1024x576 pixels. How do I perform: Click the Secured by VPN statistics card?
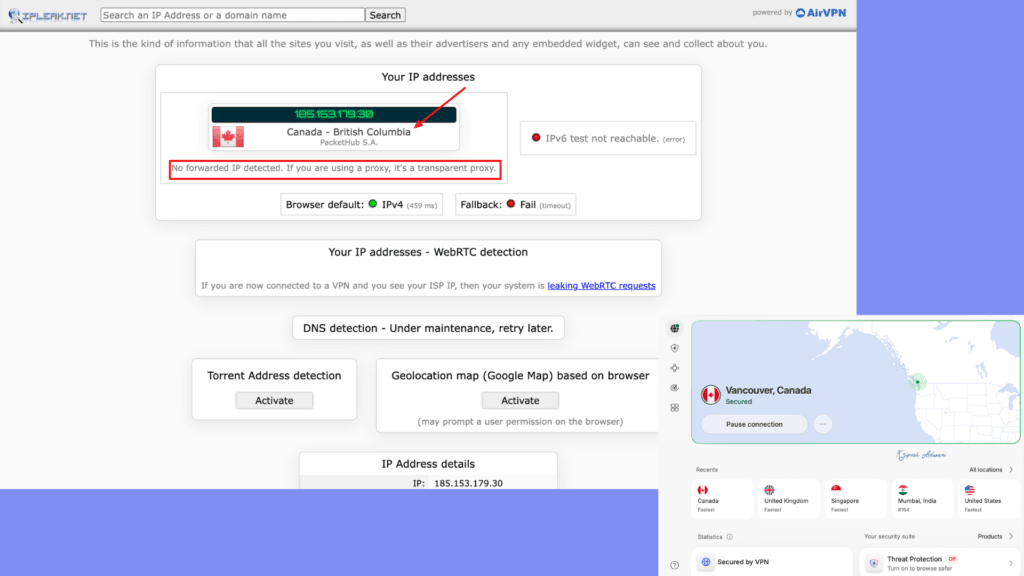pos(773,562)
